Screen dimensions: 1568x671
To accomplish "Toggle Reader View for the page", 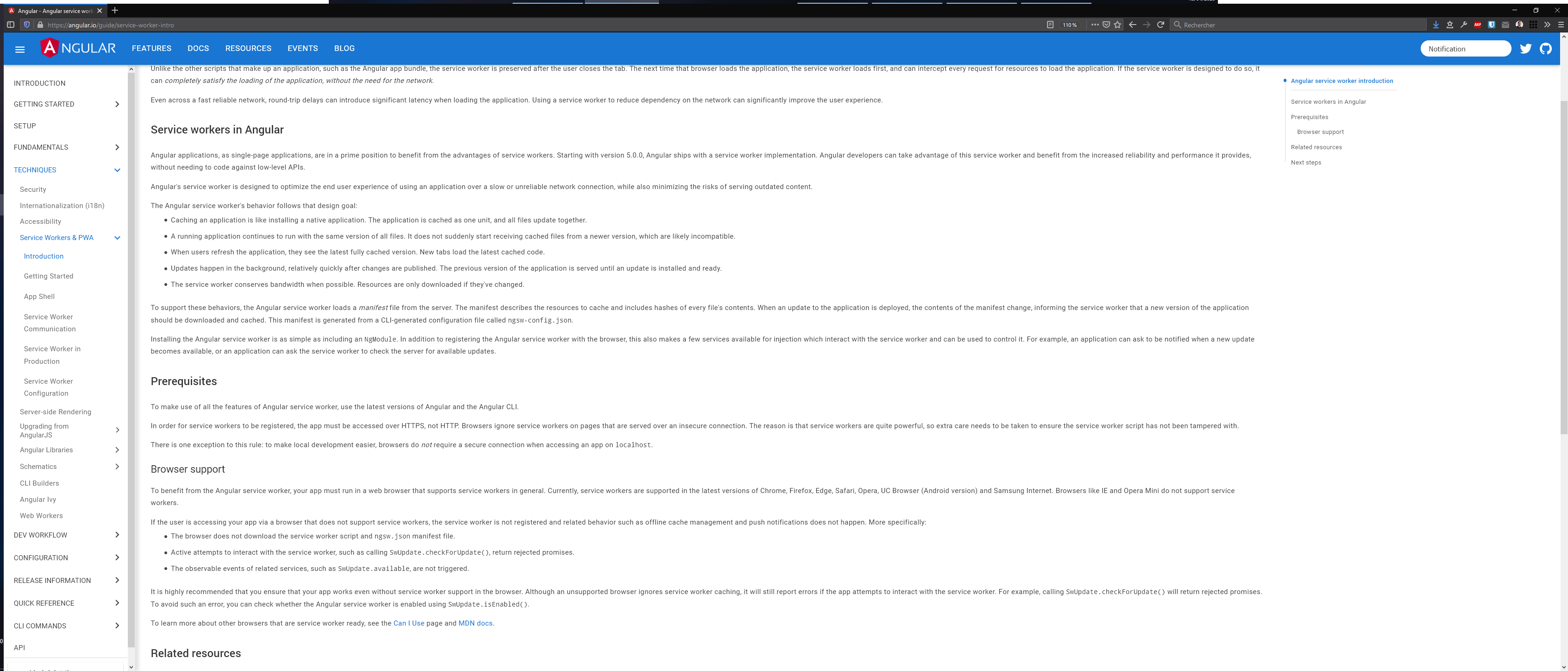I will click(x=1051, y=25).
